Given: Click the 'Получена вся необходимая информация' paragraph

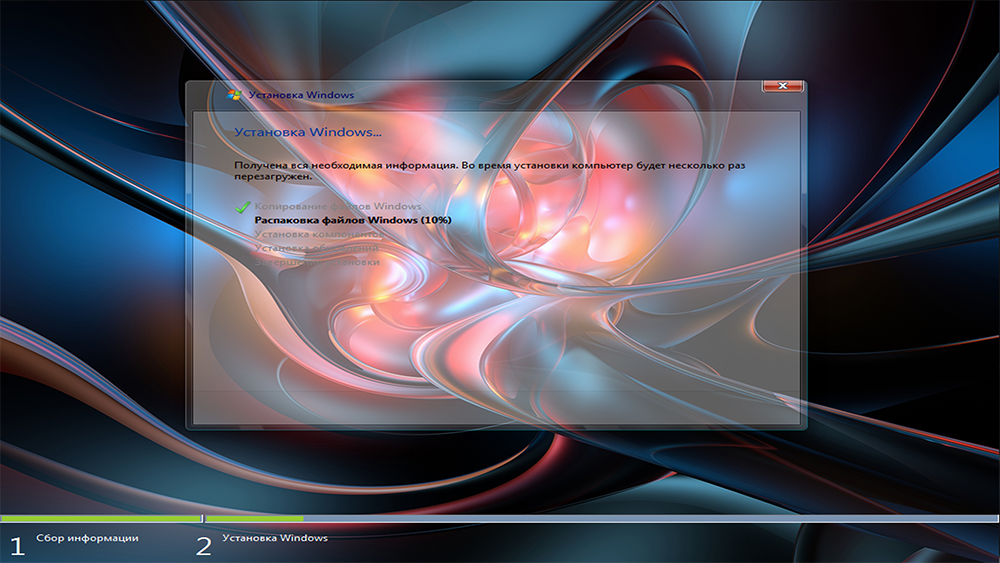Looking at the screenshot, I should tap(489, 170).
